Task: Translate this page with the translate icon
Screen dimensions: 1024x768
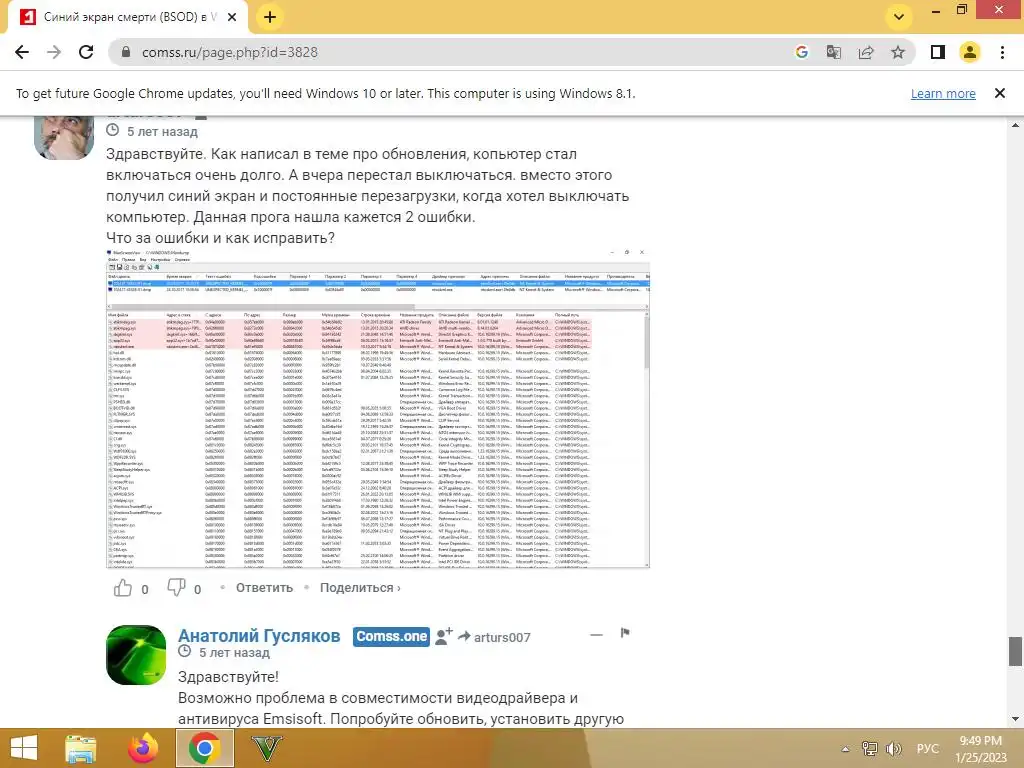Action: point(833,52)
